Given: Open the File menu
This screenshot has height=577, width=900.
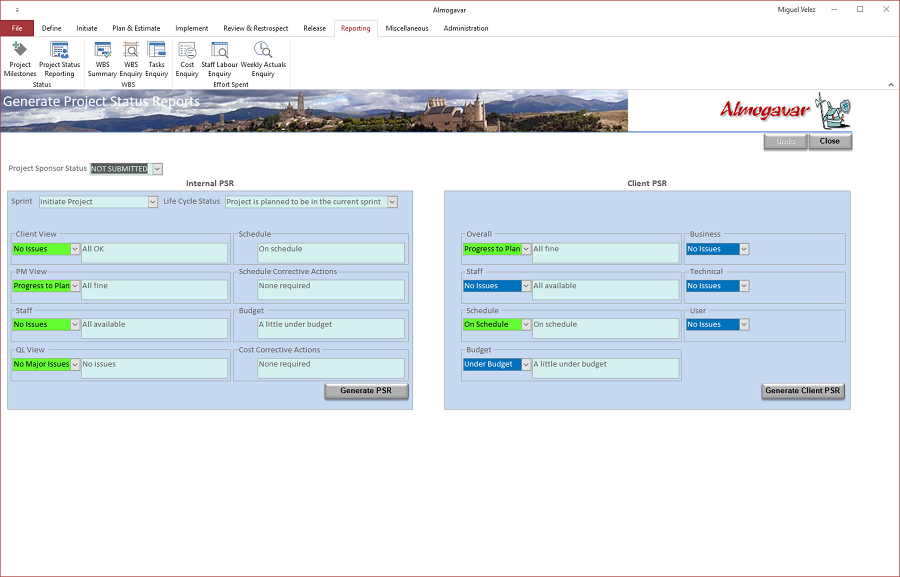Looking at the screenshot, I should 17,28.
